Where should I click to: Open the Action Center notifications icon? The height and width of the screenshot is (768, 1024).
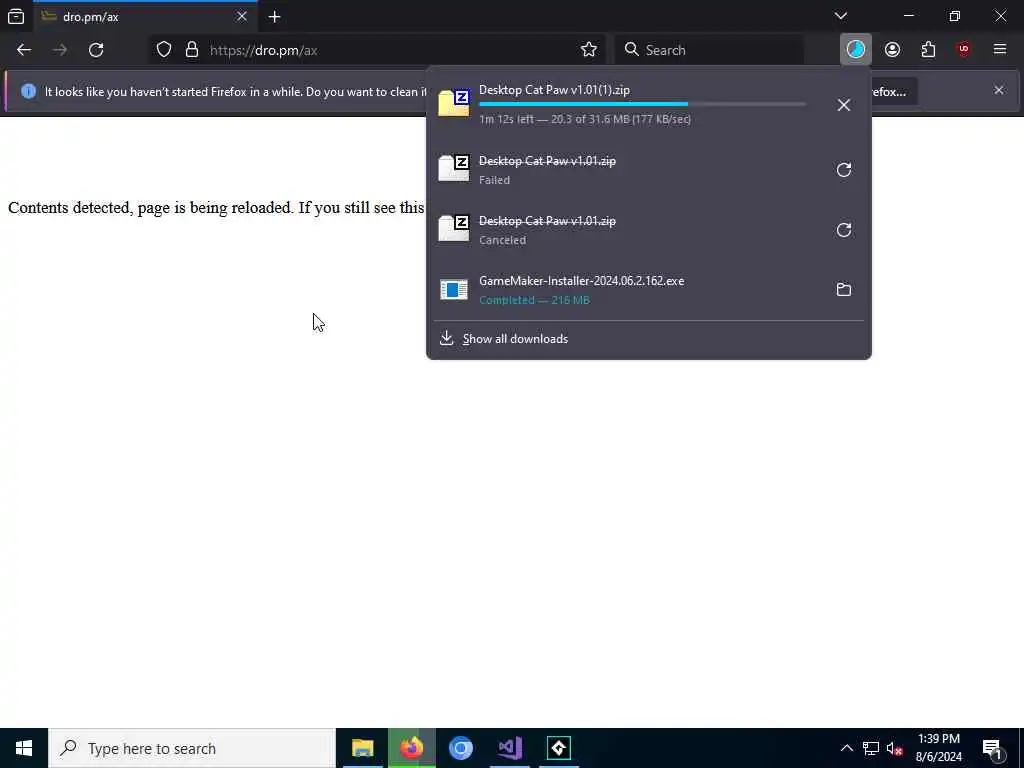click(x=993, y=748)
